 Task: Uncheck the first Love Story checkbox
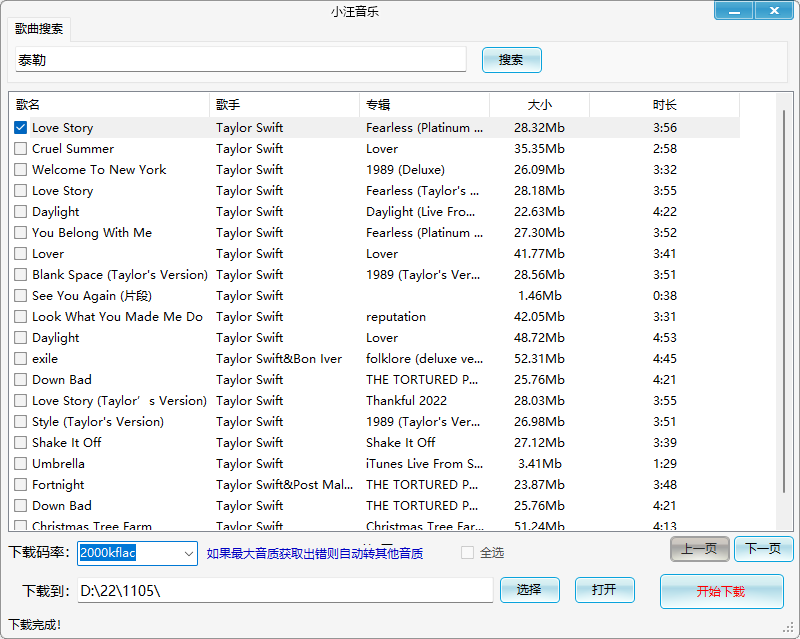[20, 128]
